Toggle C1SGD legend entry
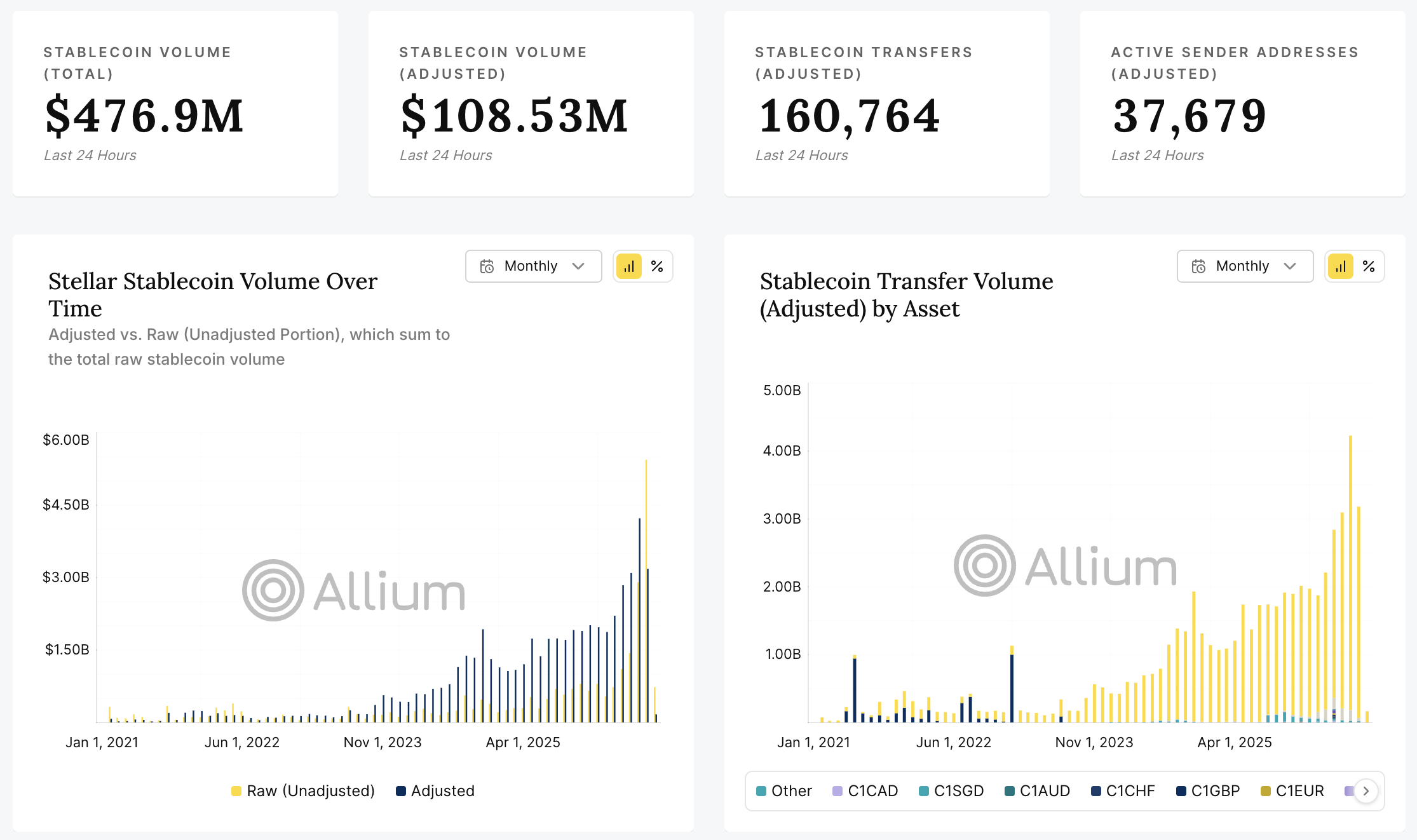 point(951,791)
